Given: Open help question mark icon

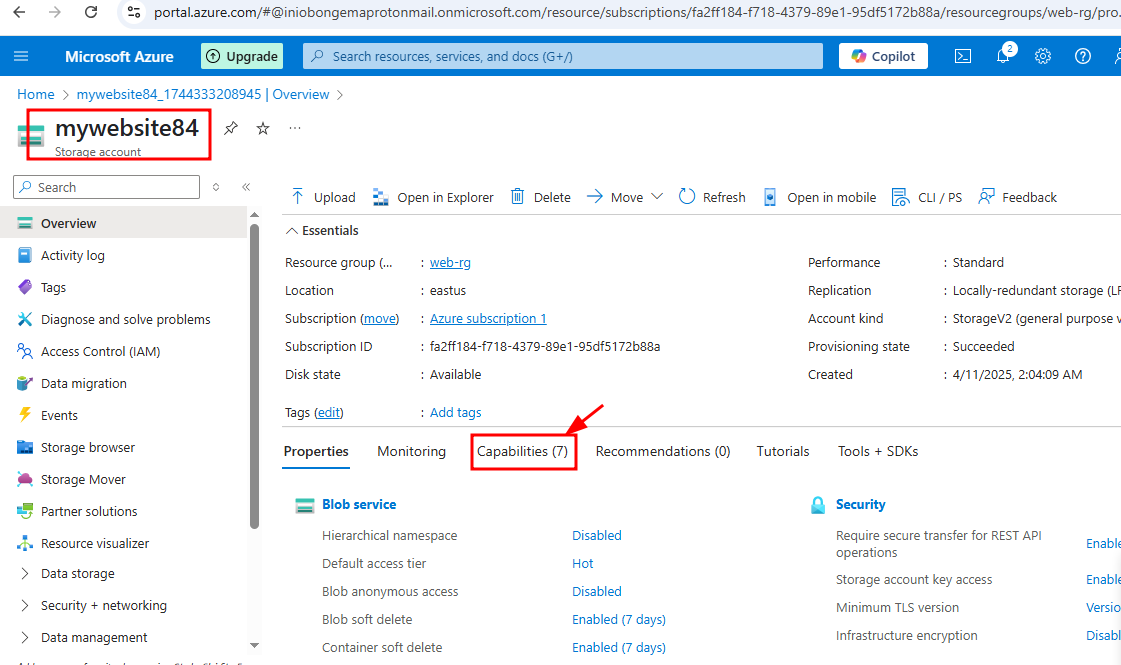Looking at the screenshot, I should tap(1083, 56).
